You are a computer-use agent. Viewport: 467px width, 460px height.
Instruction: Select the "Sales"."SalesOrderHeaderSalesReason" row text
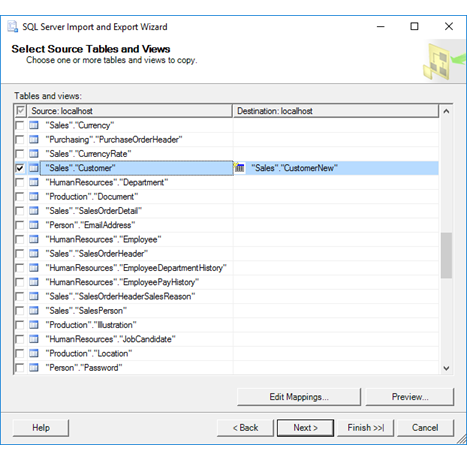(x=120, y=297)
